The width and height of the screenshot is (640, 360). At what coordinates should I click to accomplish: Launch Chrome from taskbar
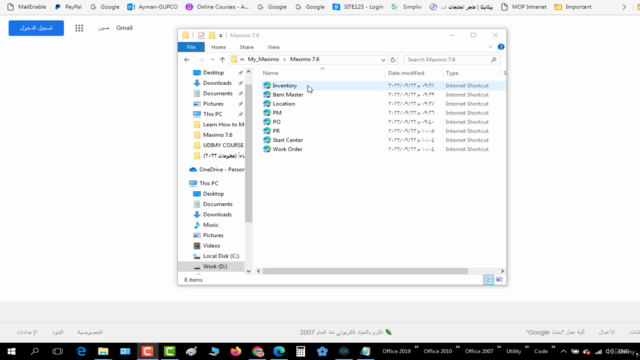pyautogui.click(x=258, y=351)
